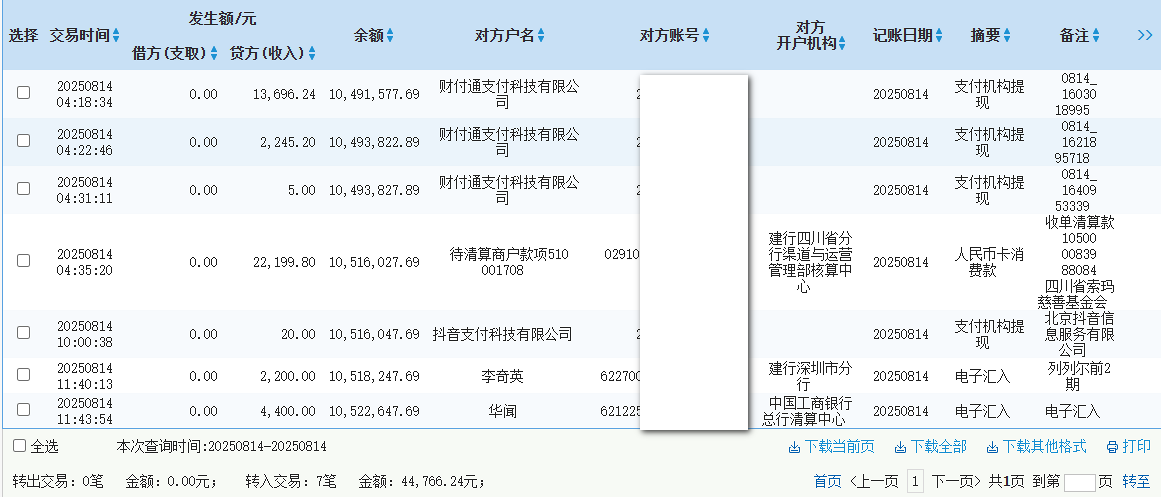Click 李奇英 name cell

502,376
